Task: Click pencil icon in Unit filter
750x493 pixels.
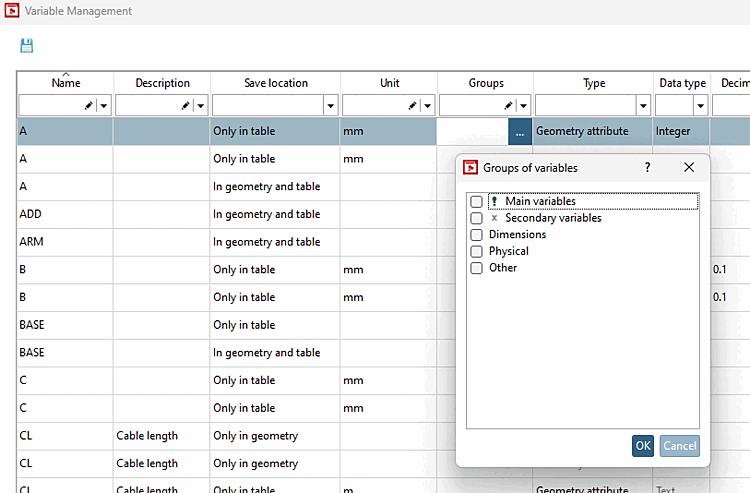Action: [412, 105]
